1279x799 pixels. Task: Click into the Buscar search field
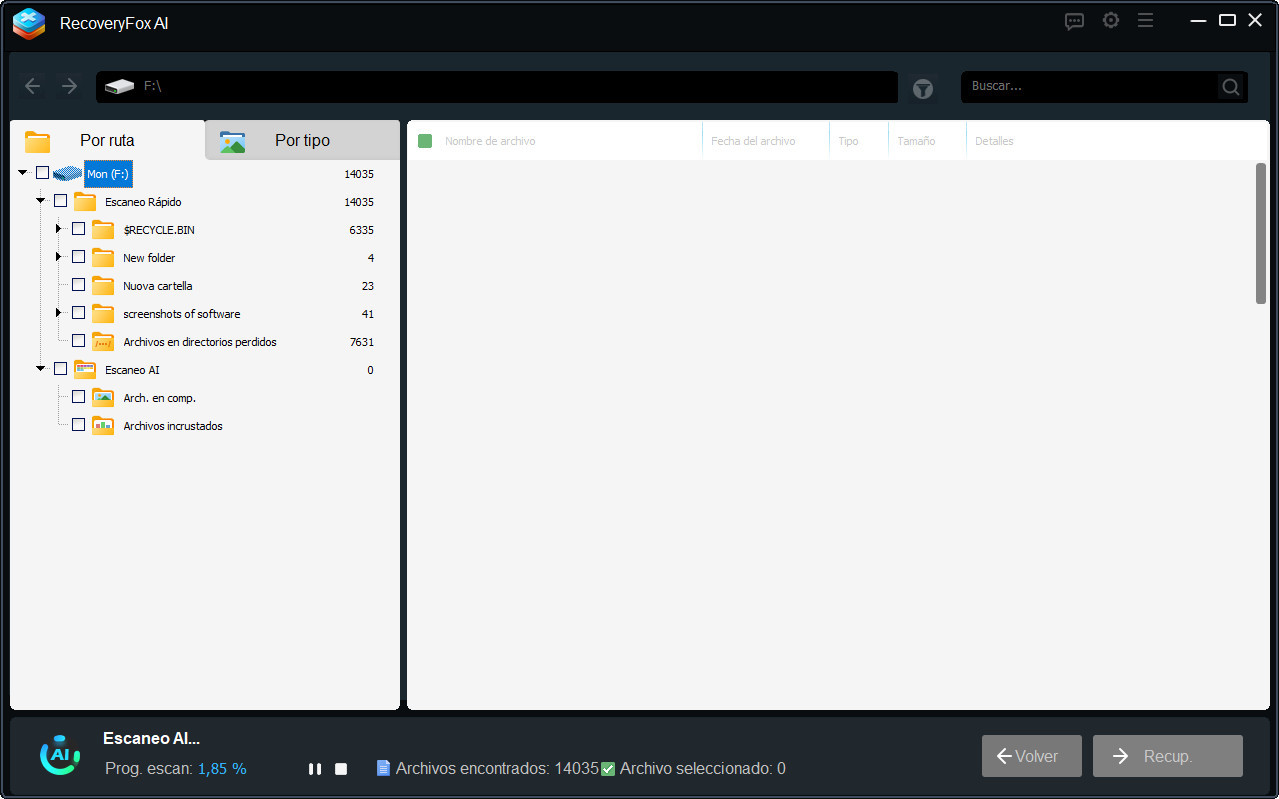pyautogui.click(x=1089, y=87)
